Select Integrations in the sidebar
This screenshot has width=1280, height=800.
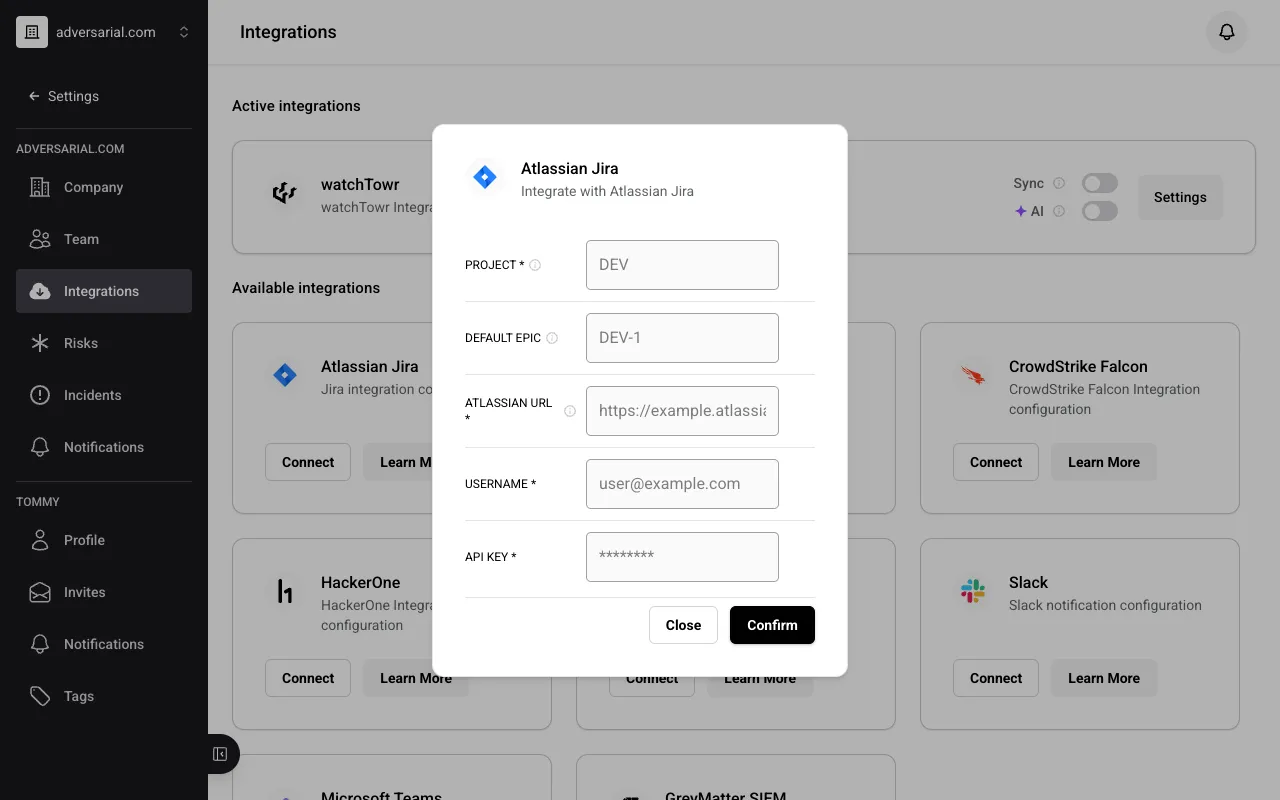[x=104, y=291]
